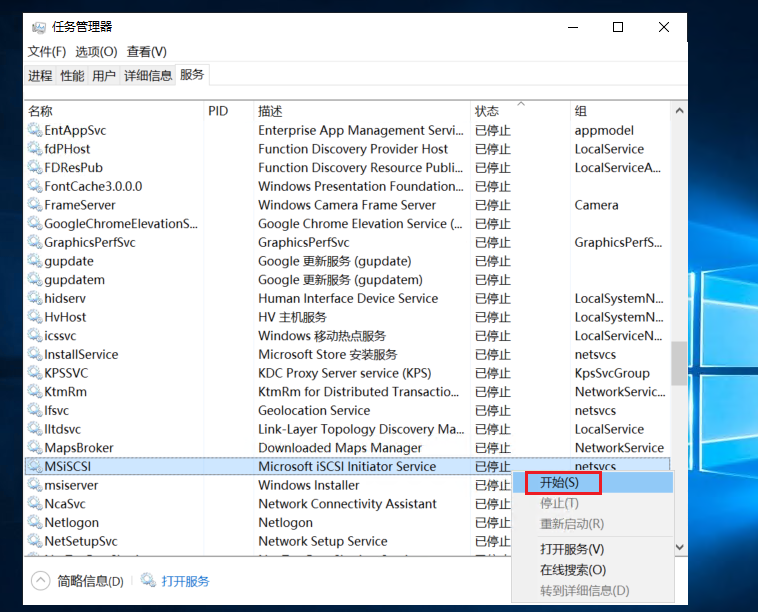Collapse view with 简略信息(D) chevron button
Screen dimensions: 758x612
coord(41,581)
